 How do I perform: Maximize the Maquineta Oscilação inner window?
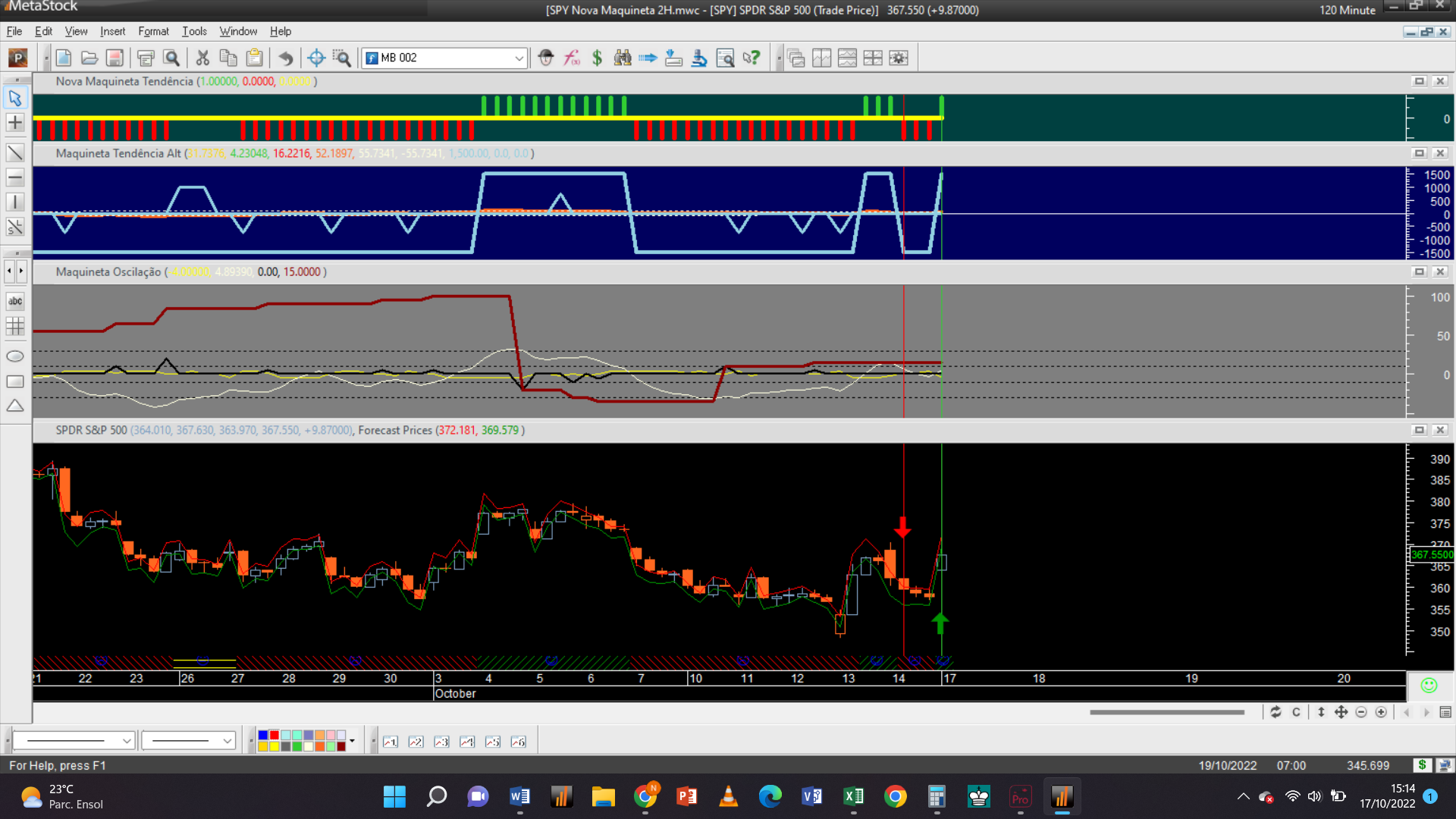pos(1419,271)
